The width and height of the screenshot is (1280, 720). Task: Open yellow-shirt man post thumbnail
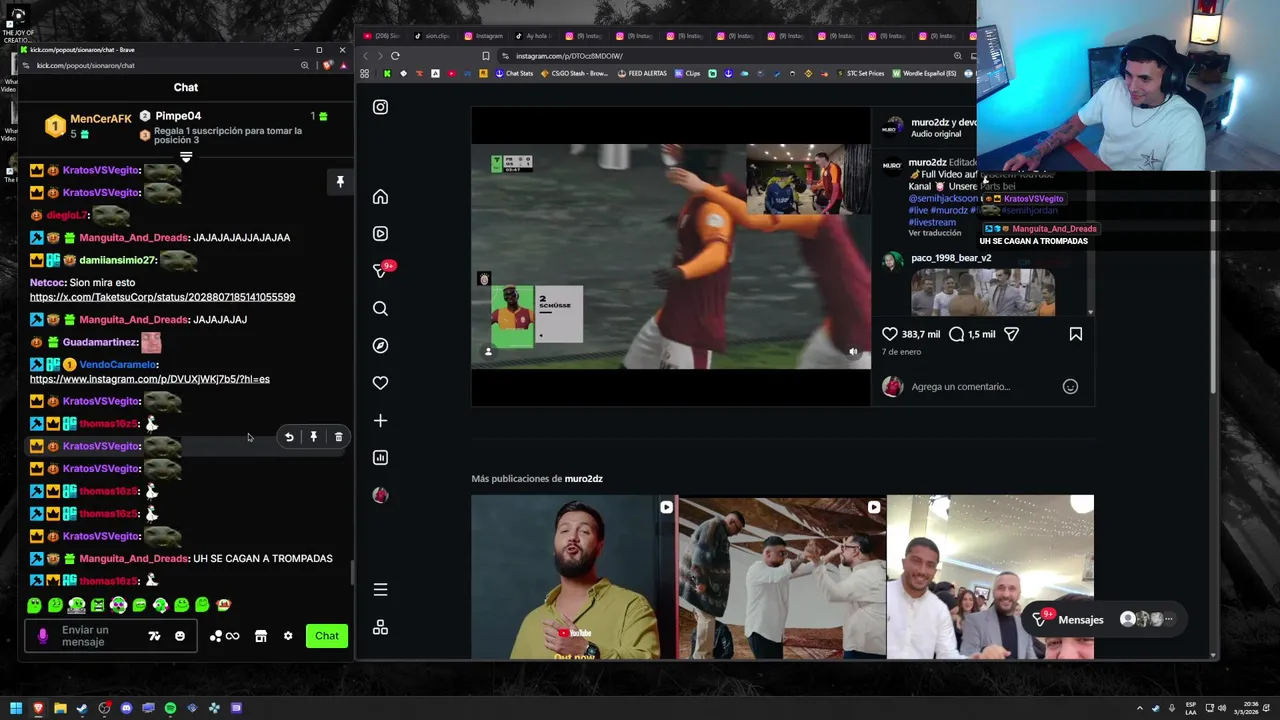point(573,577)
